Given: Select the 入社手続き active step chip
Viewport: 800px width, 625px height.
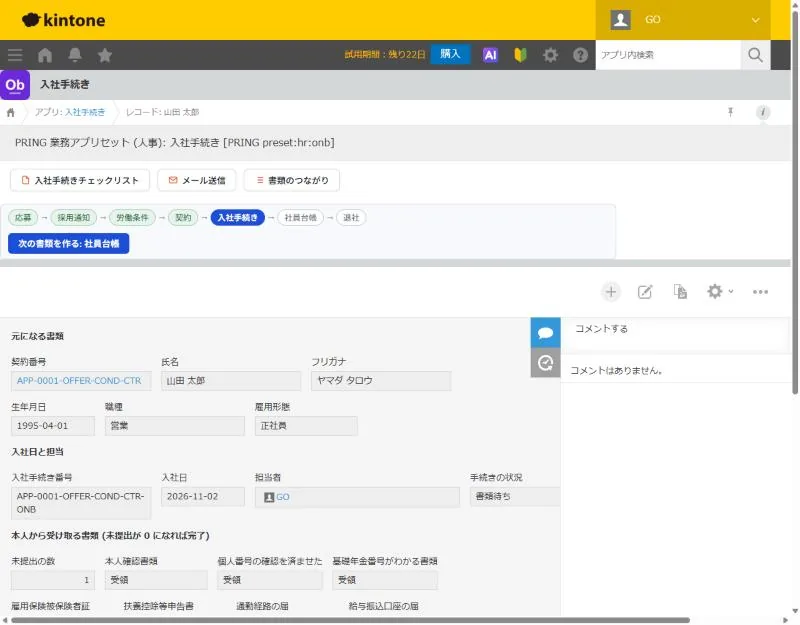Looking at the screenshot, I should pyautogui.click(x=238, y=218).
